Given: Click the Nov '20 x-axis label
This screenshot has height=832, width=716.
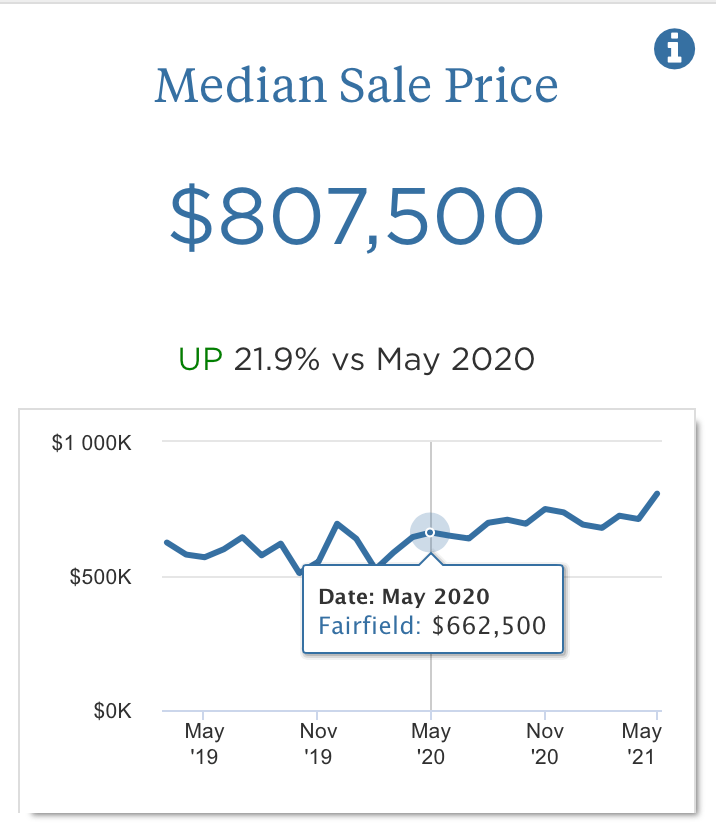Looking at the screenshot, I should [544, 744].
